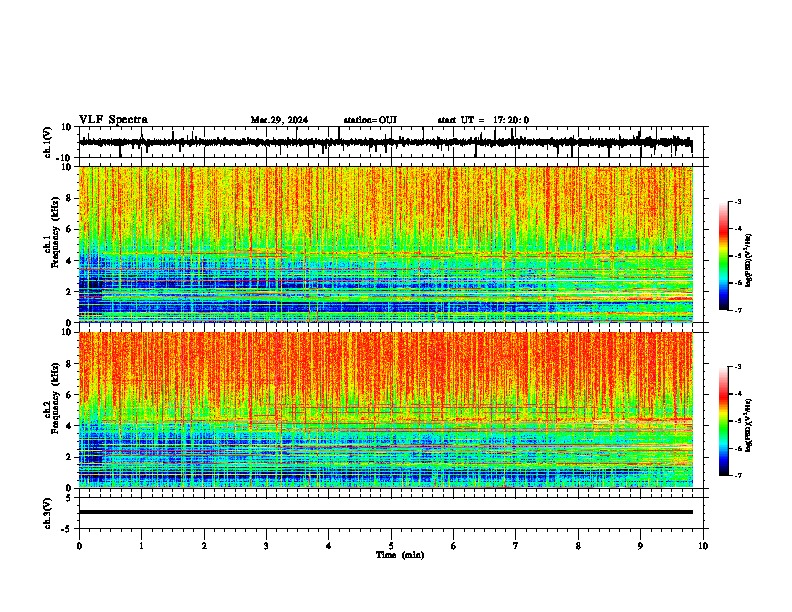The height and width of the screenshot is (612, 792).
Task: Click the "start UT = 17:20:0" text
Action: click(x=483, y=120)
